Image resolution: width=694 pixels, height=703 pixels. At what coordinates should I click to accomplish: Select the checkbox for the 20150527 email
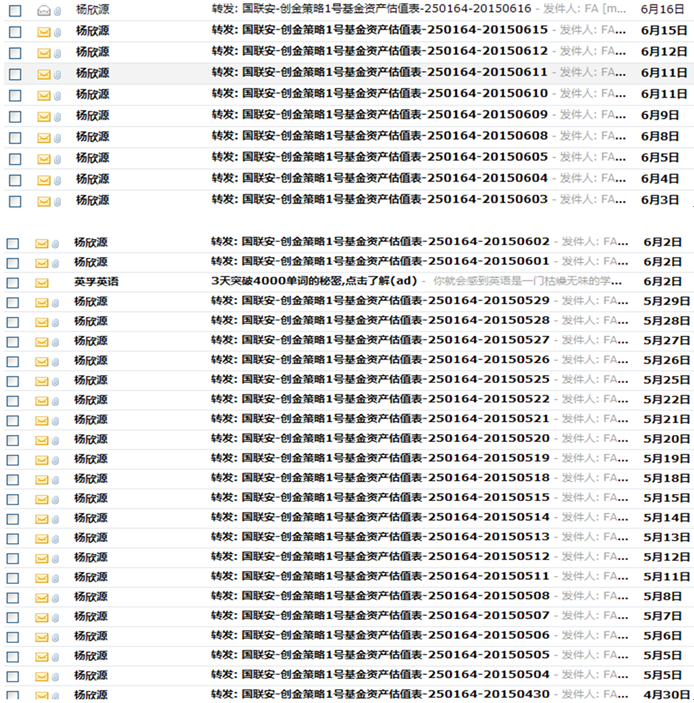point(14,341)
